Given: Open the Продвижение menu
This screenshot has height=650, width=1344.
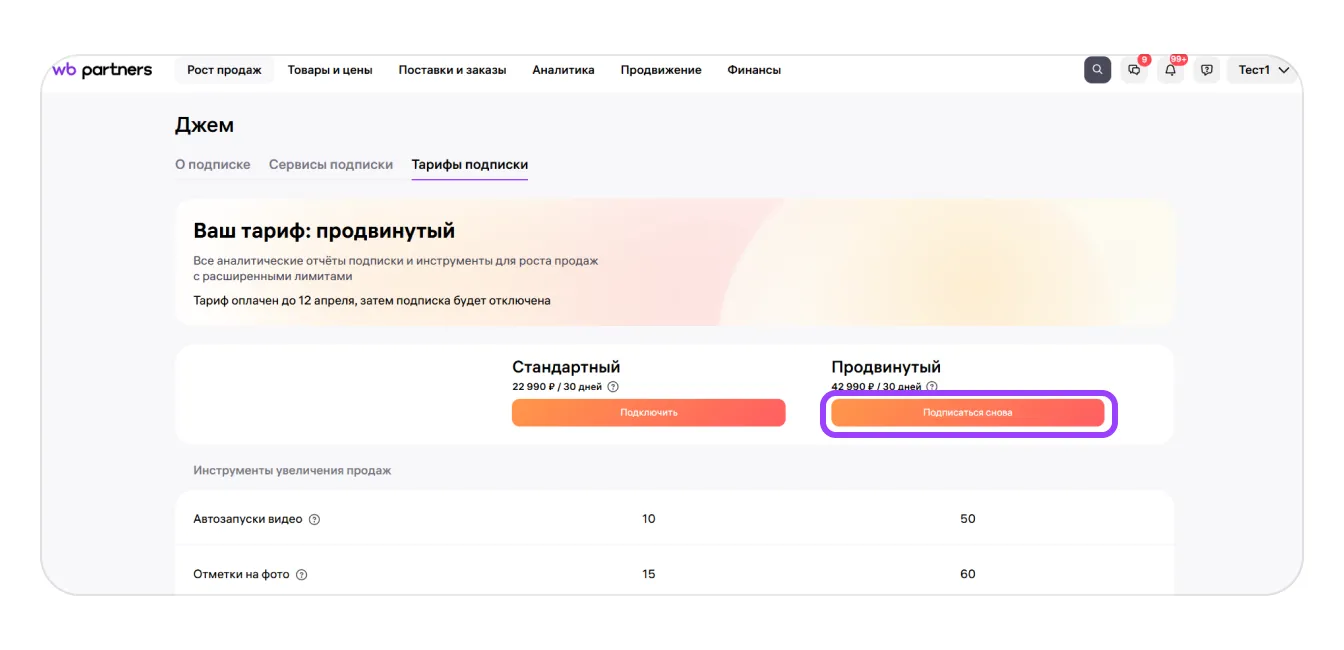Looking at the screenshot, I should coord(661,70).
